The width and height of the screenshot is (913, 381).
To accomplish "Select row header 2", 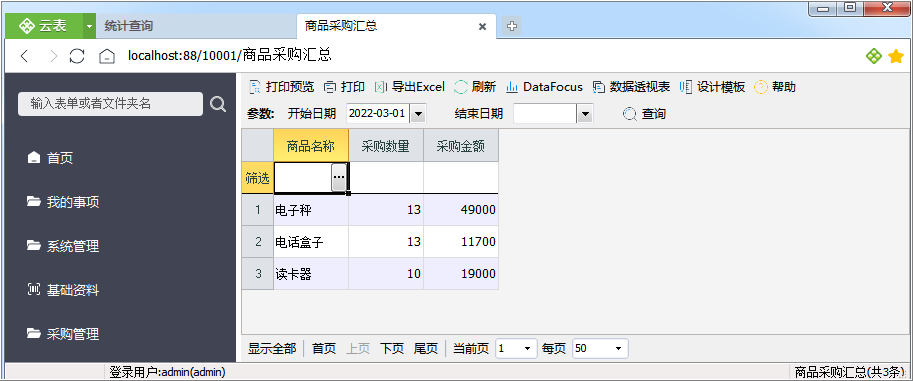I will (x=258, y=242).
